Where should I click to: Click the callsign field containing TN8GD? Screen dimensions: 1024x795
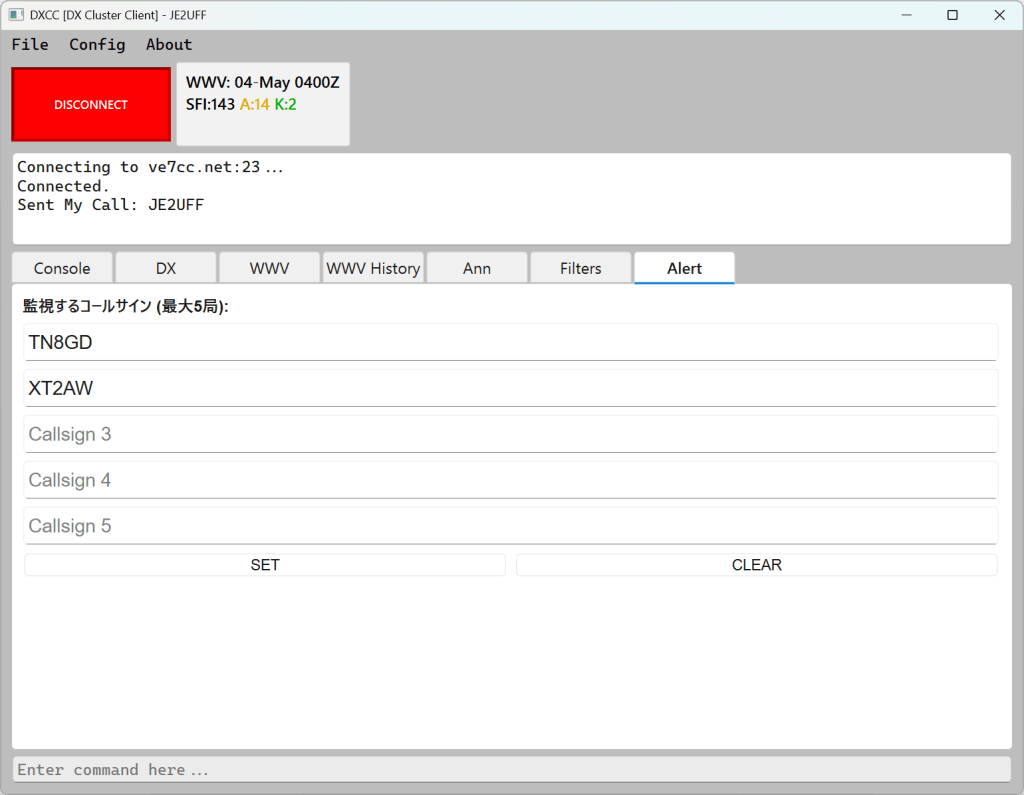pos(511,342)
